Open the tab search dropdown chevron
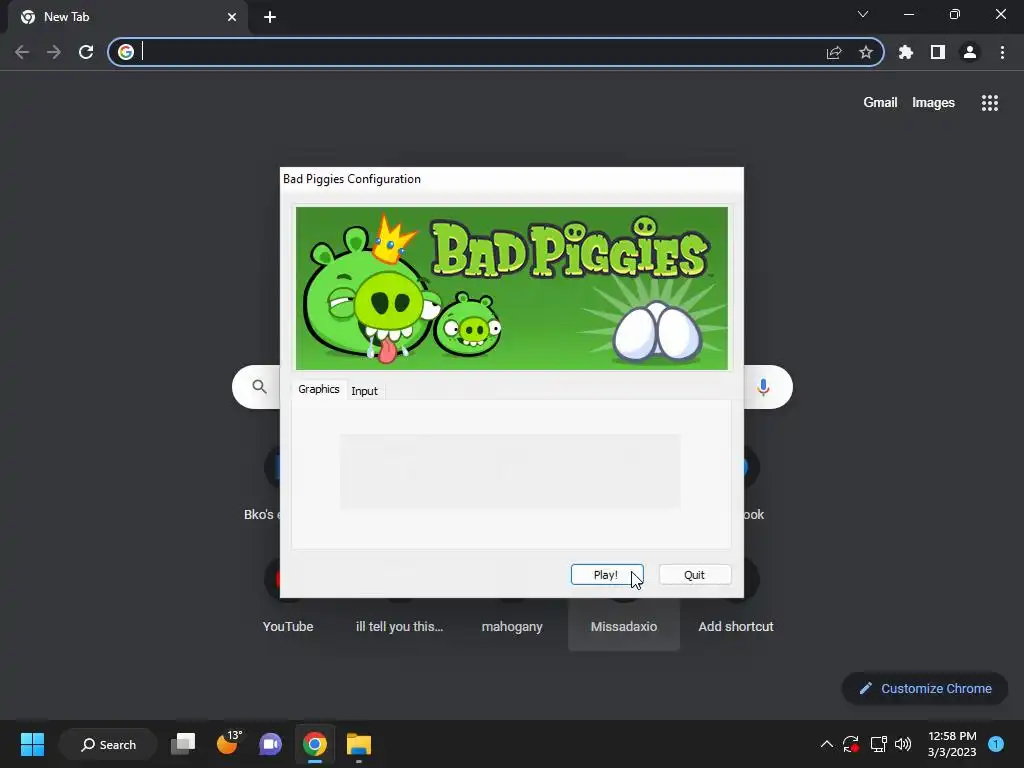Viewport: 1024px width, 768px height. (x=863, y=14)
